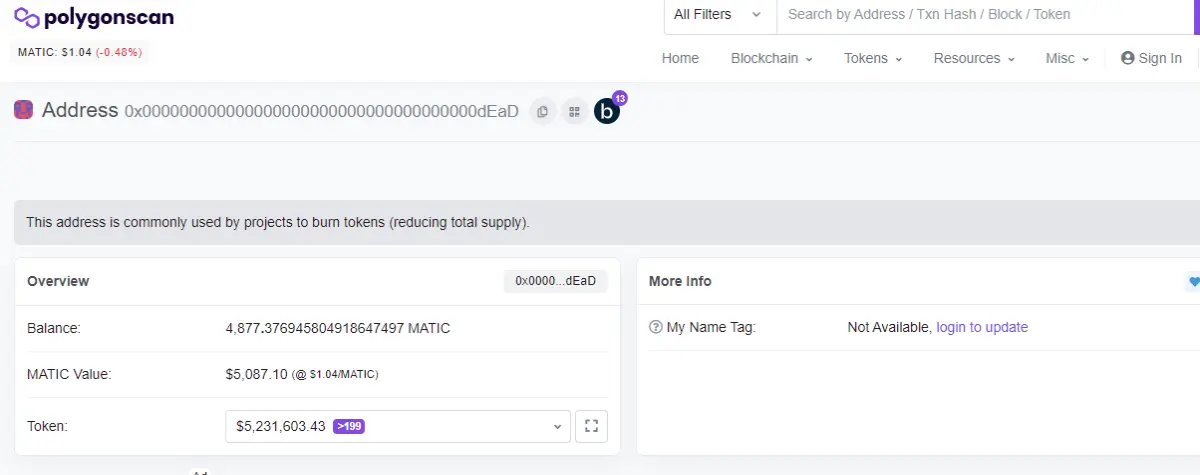Expand the Token $5,231,603.43 dropdown
The width and height of the screenshot is (1200, 475).
tap(398, 426)
